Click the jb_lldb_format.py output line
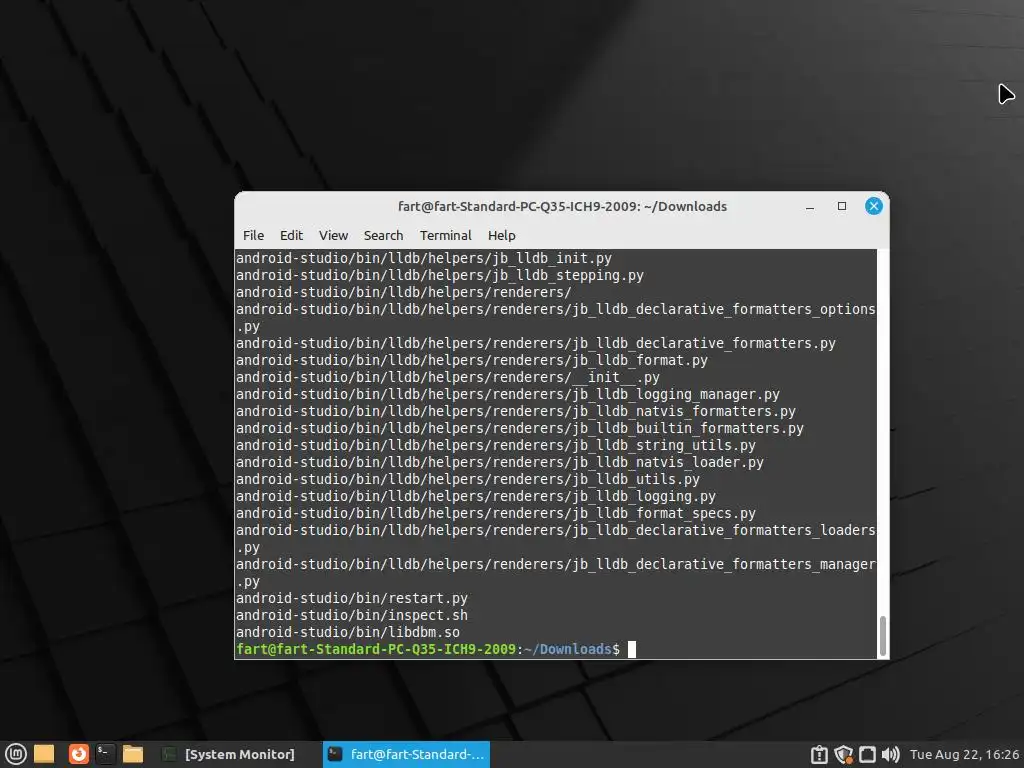 [x=472, y=360]
